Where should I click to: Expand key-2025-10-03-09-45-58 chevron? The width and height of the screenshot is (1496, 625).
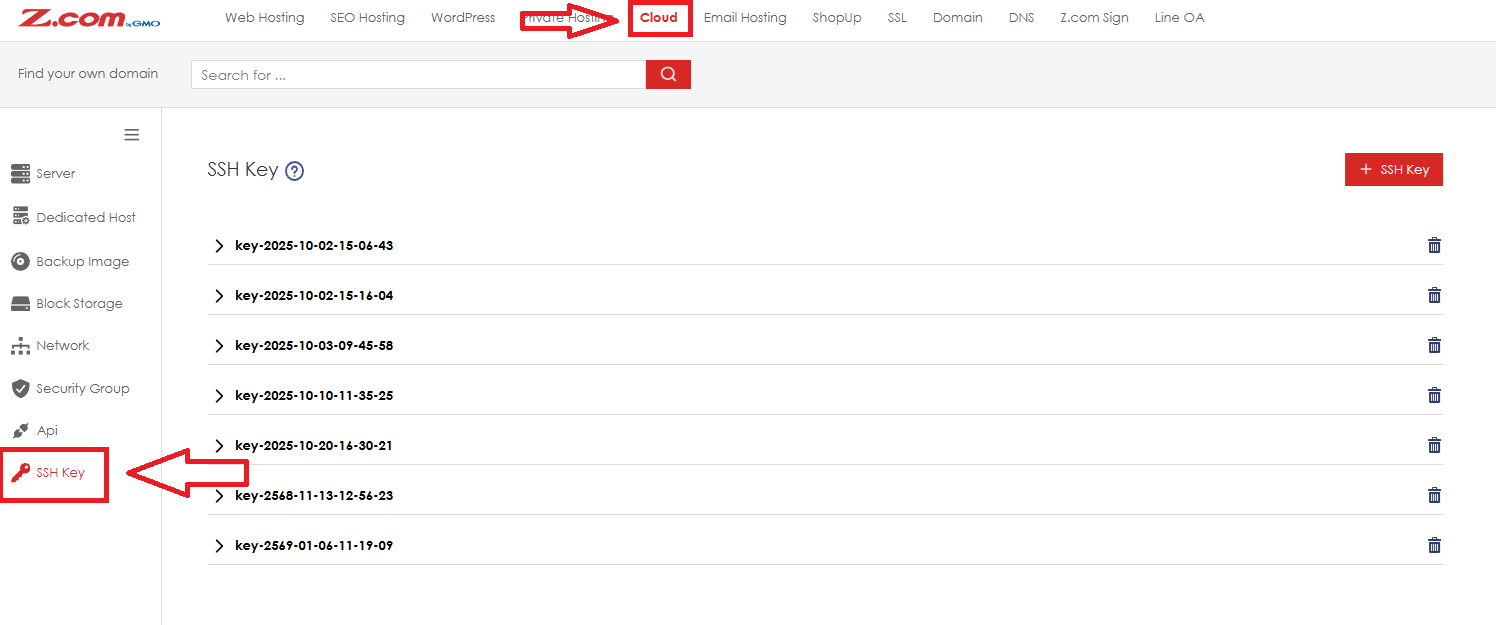click(x=219, y=346)
